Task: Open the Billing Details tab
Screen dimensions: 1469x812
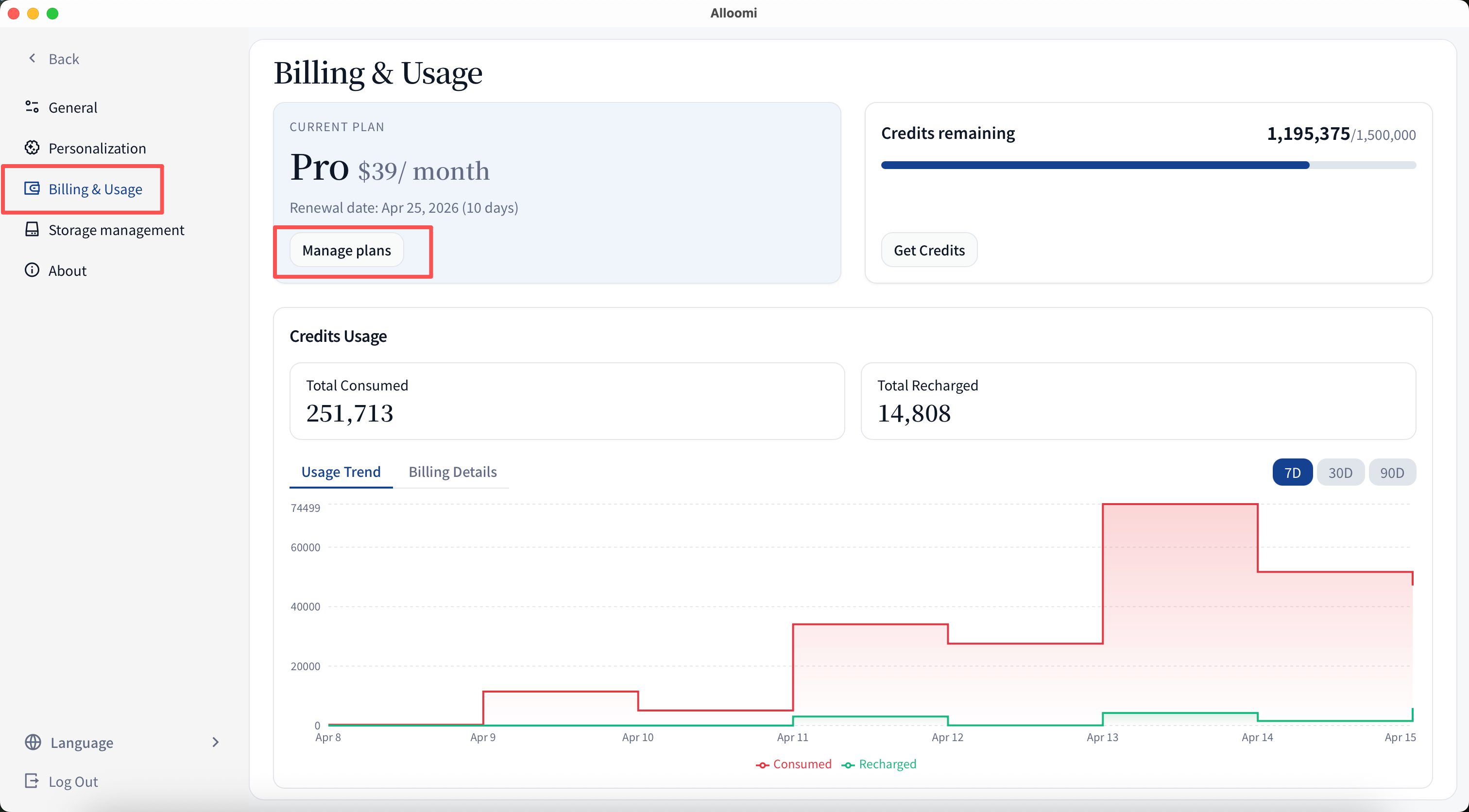Action: [452, 472]
